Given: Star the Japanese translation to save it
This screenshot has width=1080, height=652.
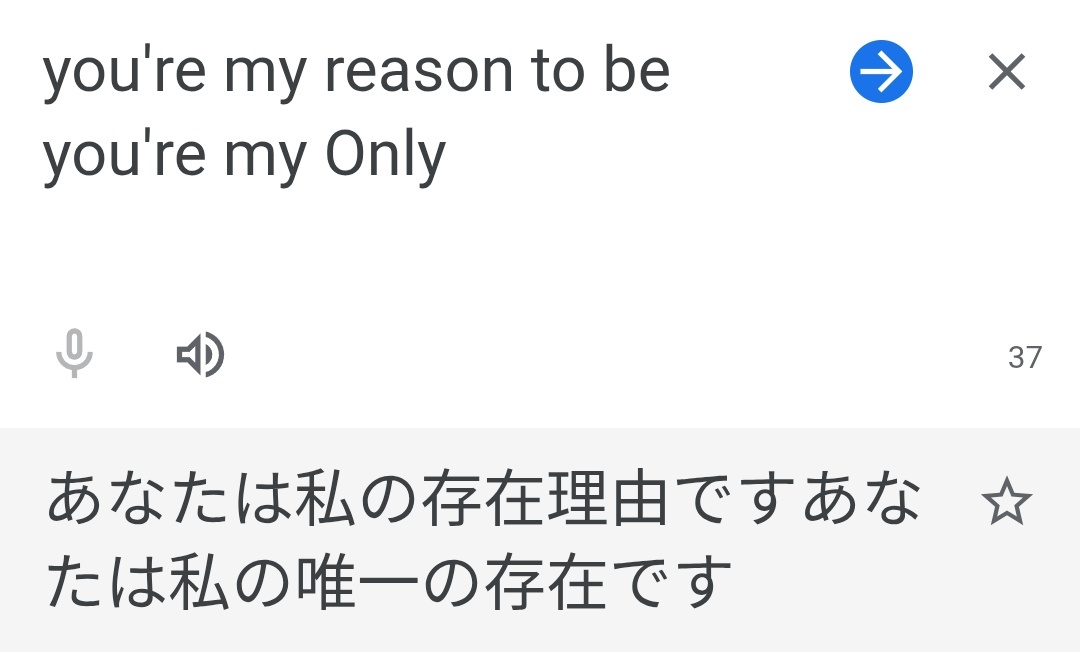Looking at the screenshot, I should click(x=1006, y=503).
